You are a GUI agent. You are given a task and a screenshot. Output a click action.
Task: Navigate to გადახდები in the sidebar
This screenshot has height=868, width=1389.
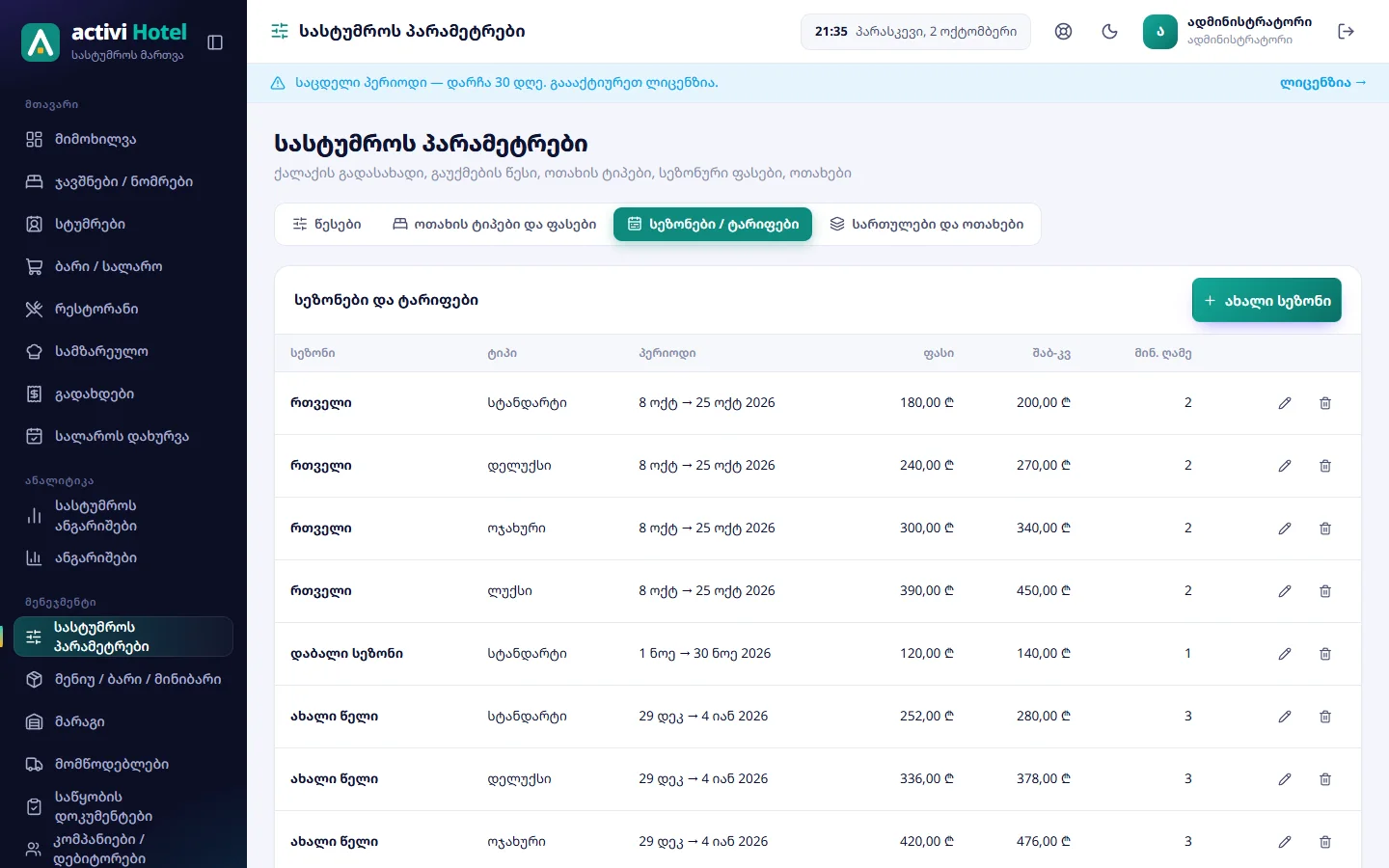pyautogui.click(x=123, y=394)
